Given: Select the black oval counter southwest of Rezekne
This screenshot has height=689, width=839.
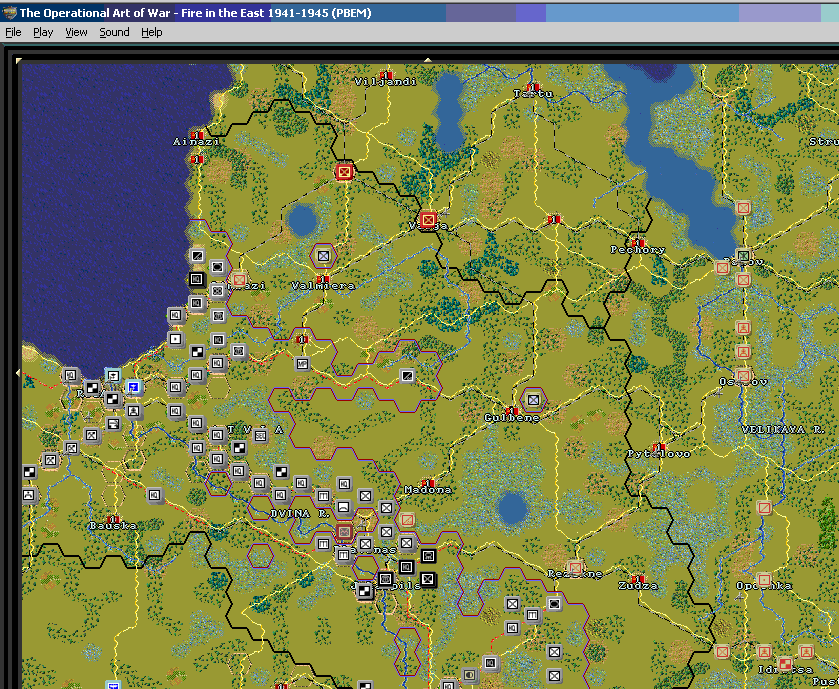Looking at the screenshot, I should click(x=554, y=604).
